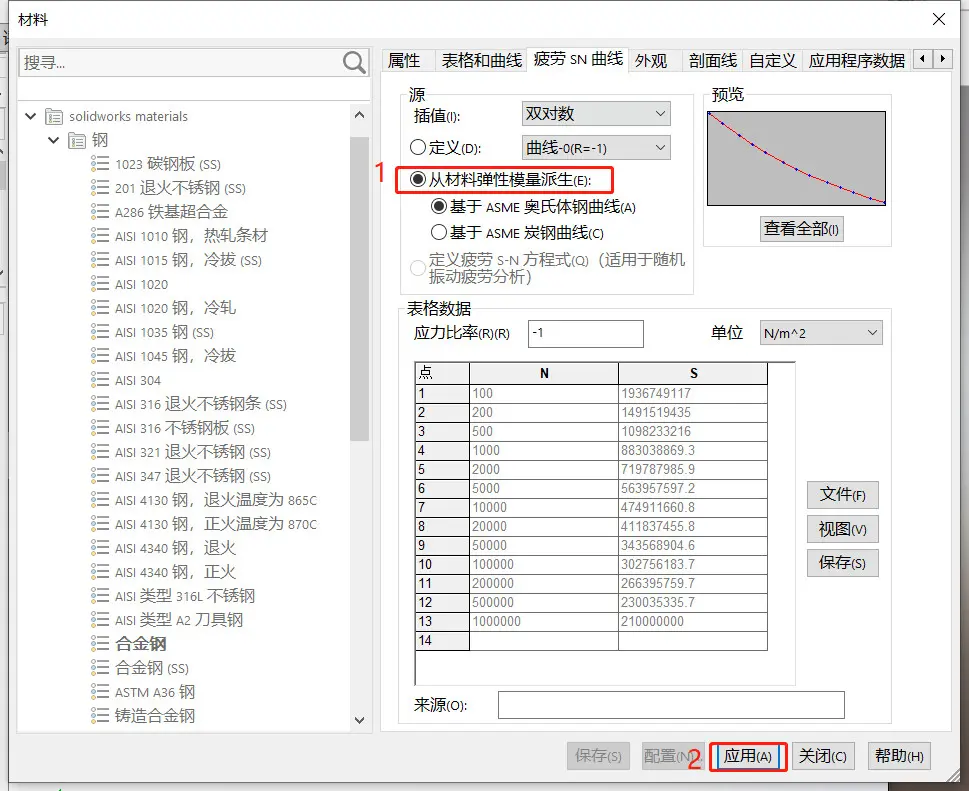Select 从材料弹性模量派生 radio button
The image size is (969, 791).
(x=418, y=179)
